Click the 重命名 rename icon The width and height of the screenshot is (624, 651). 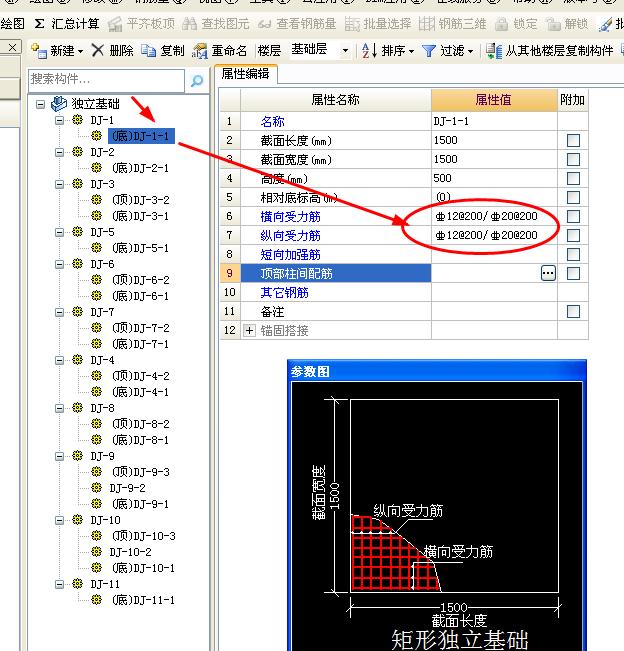click(x=199, y=51)
